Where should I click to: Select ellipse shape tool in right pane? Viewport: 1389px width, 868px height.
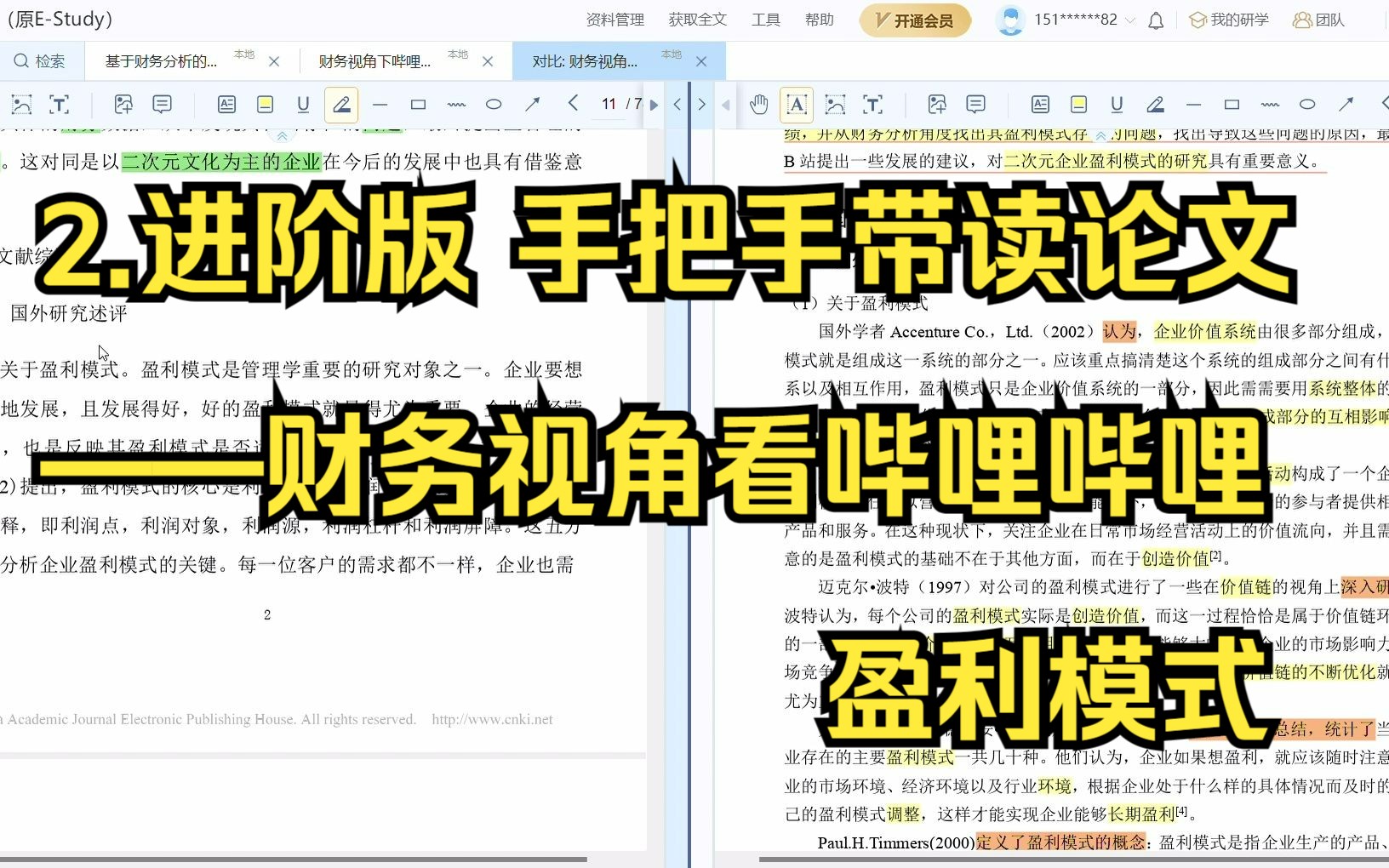point(1307,105)
